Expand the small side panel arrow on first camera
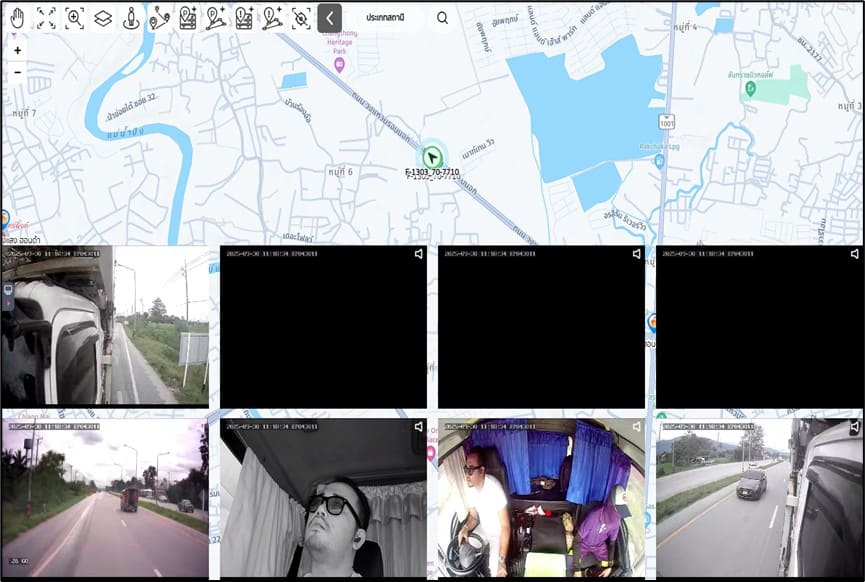The image size is (865, 582). 8,304
